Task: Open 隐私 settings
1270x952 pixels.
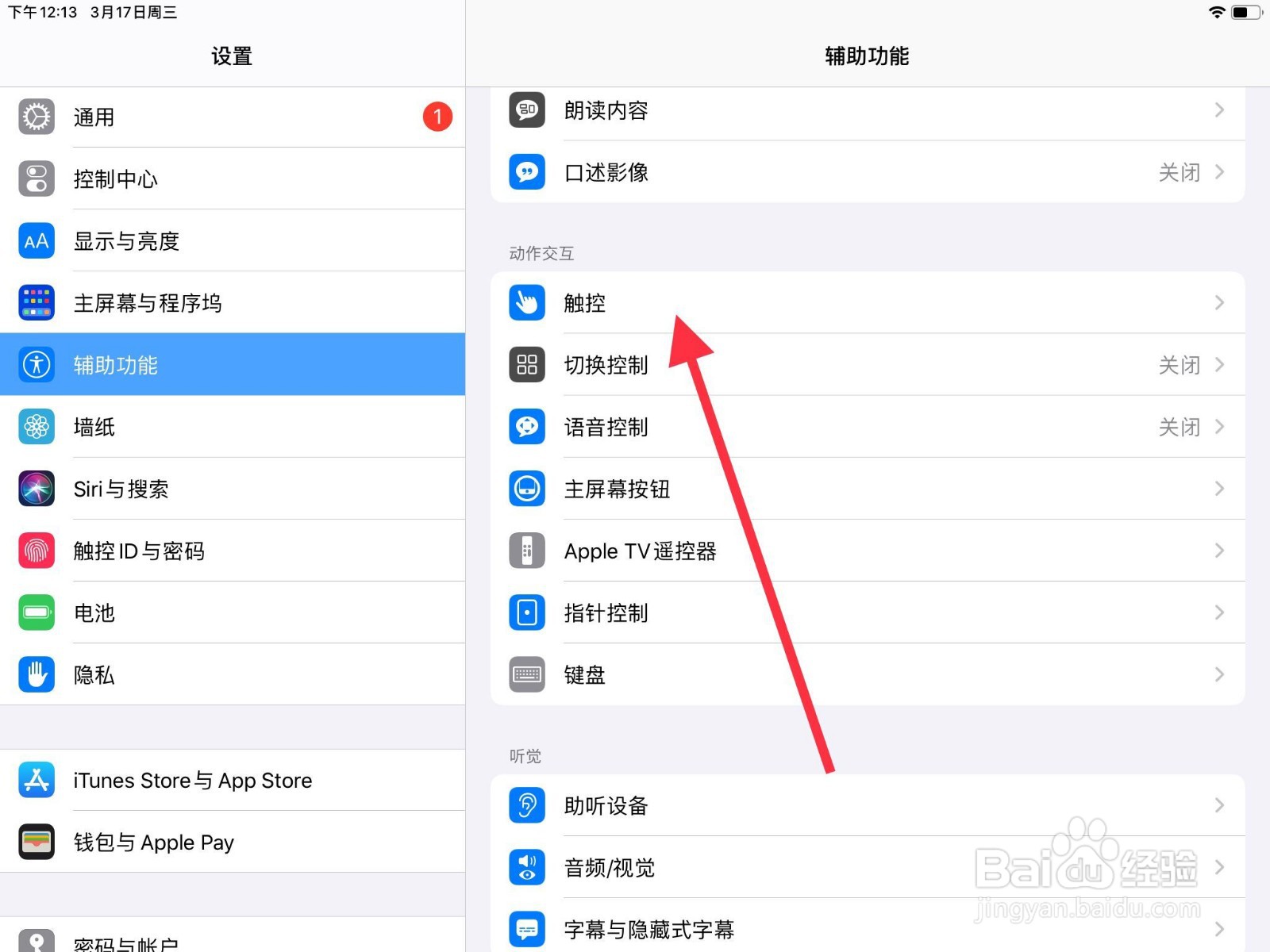Action: pyautogui.click(x=233, y=674)
